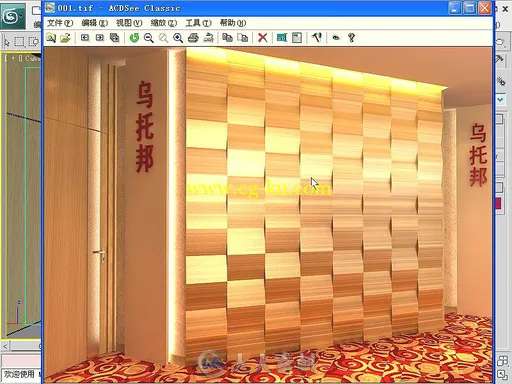Print the image with printer icon

[193, 38]
